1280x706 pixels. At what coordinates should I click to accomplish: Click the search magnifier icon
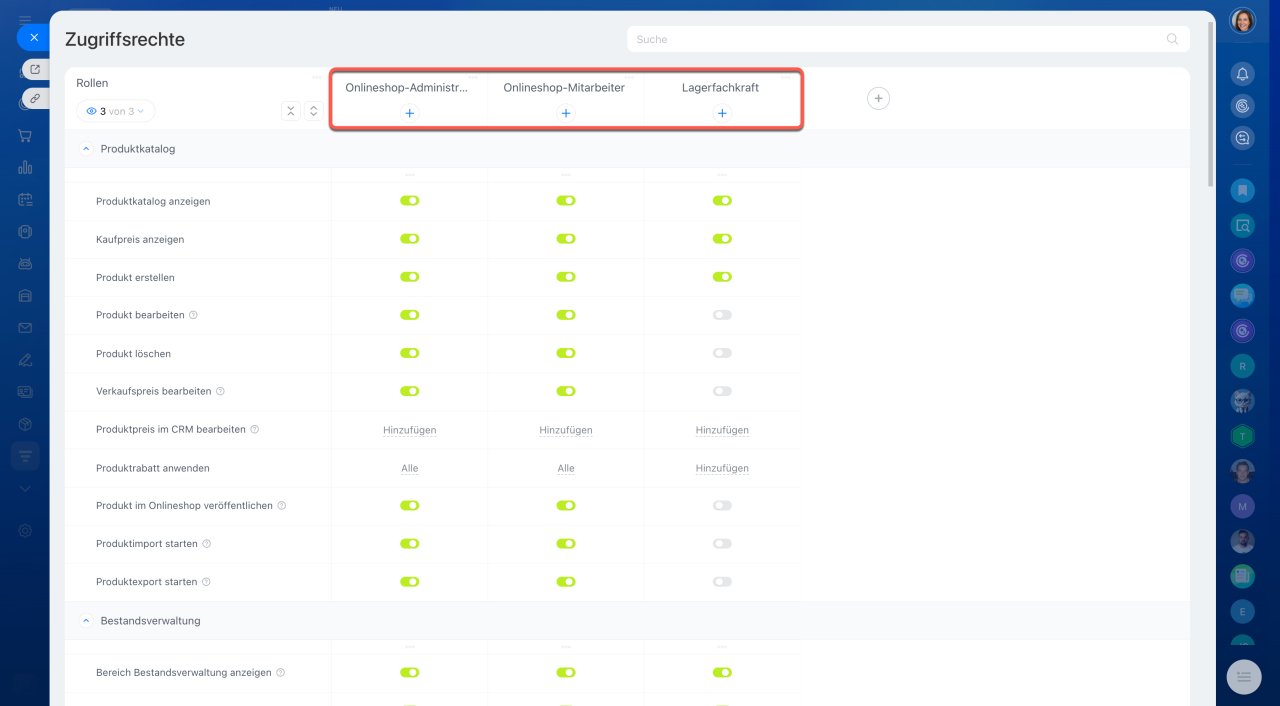point(1172,39)
